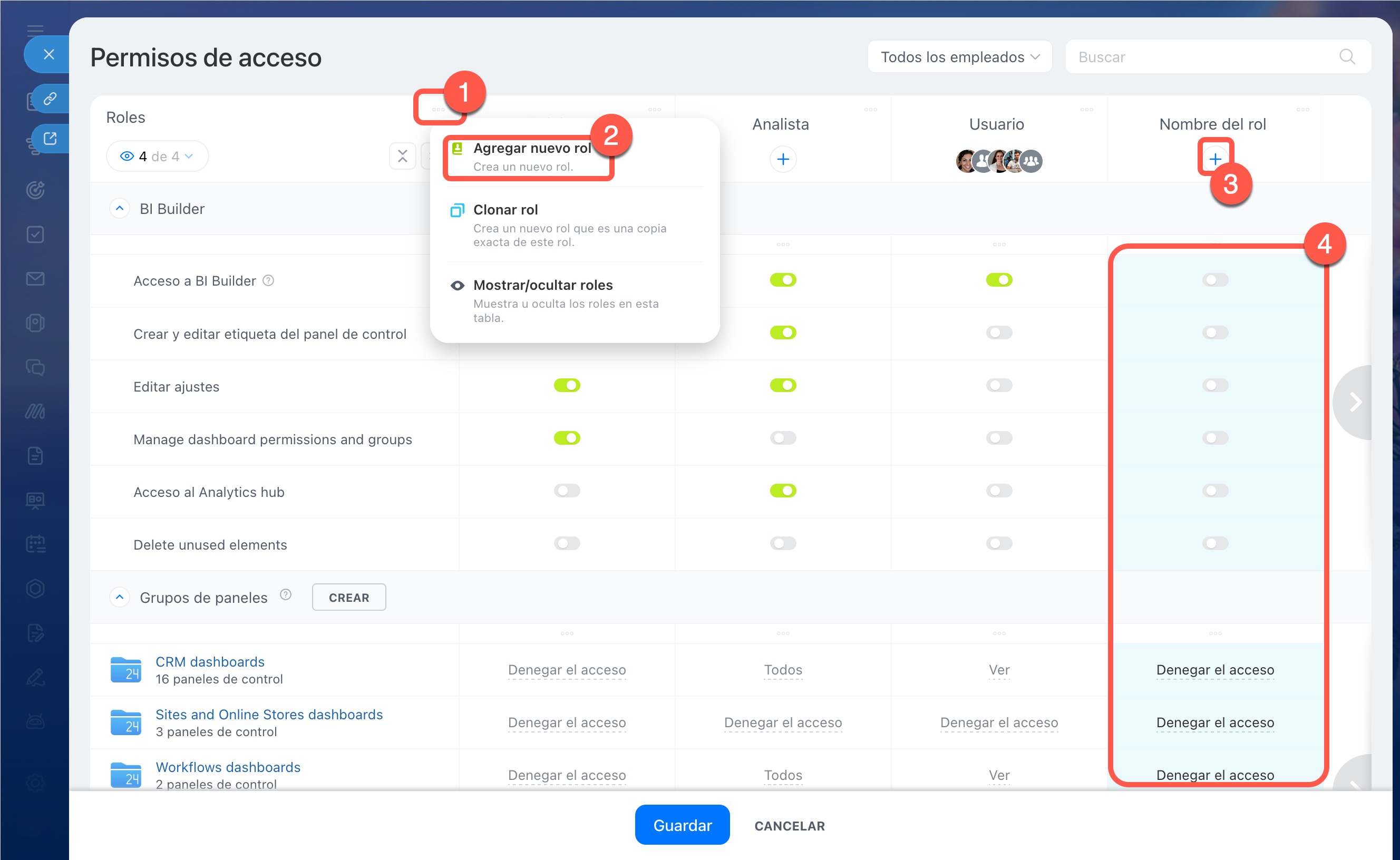
Task: Open the mail icon in left sidebar
Action: (35, 279)
